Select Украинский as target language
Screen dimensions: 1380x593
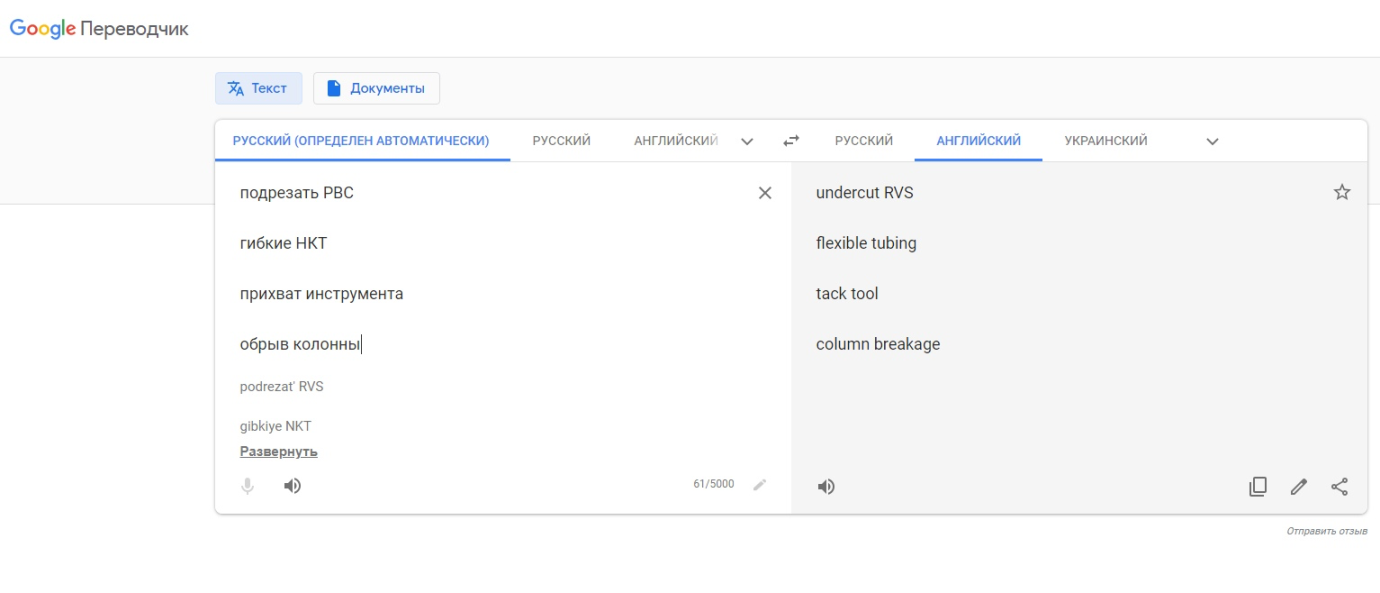click(x=1105, y=141)
